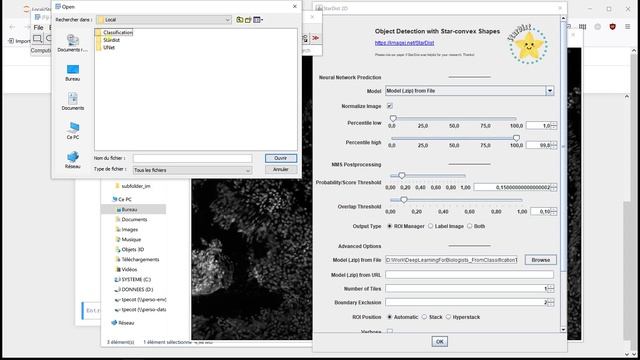Viewport: 640px width, 360px height.
Task: Click the Percentile low value stepper arrows
Action: click(553, 126)
